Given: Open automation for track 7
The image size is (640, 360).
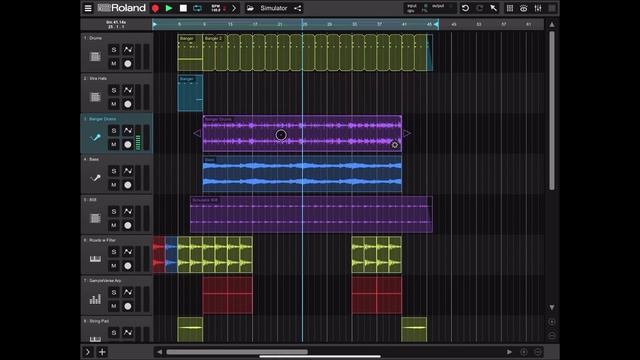Looking at the screenshot, I should click(128, 292).
